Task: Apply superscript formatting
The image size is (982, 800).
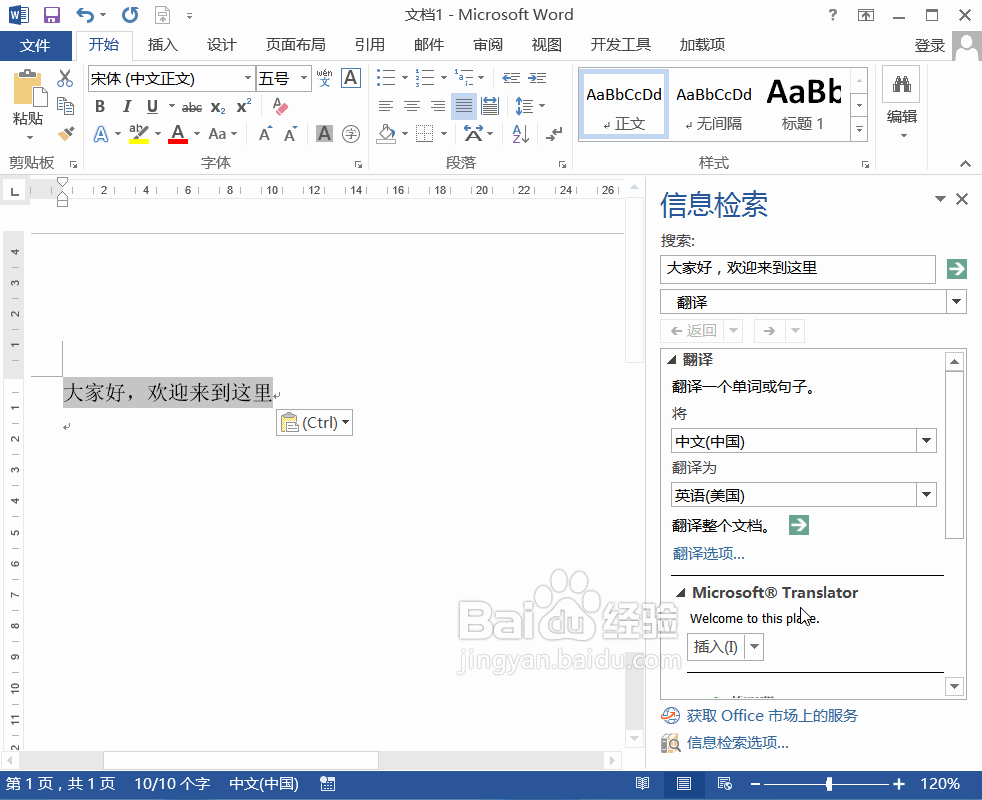Action: (x=244, y=106)
